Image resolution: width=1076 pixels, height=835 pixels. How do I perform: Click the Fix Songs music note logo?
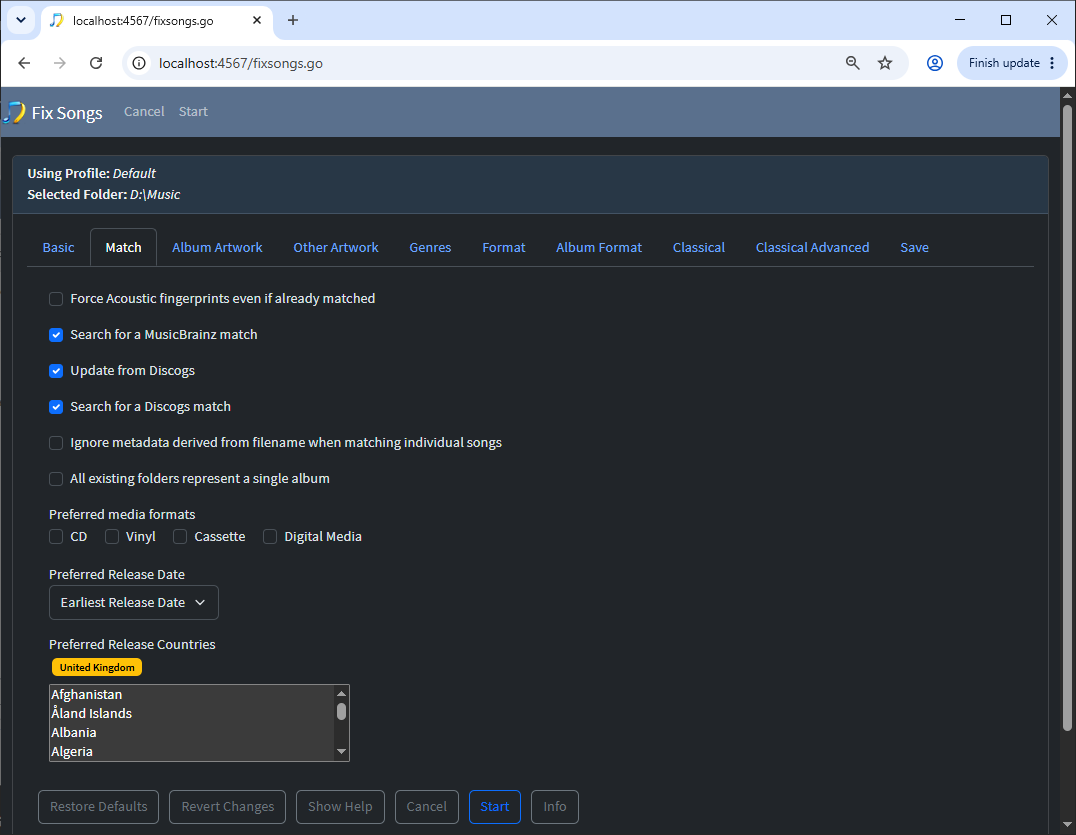(14, 113)
